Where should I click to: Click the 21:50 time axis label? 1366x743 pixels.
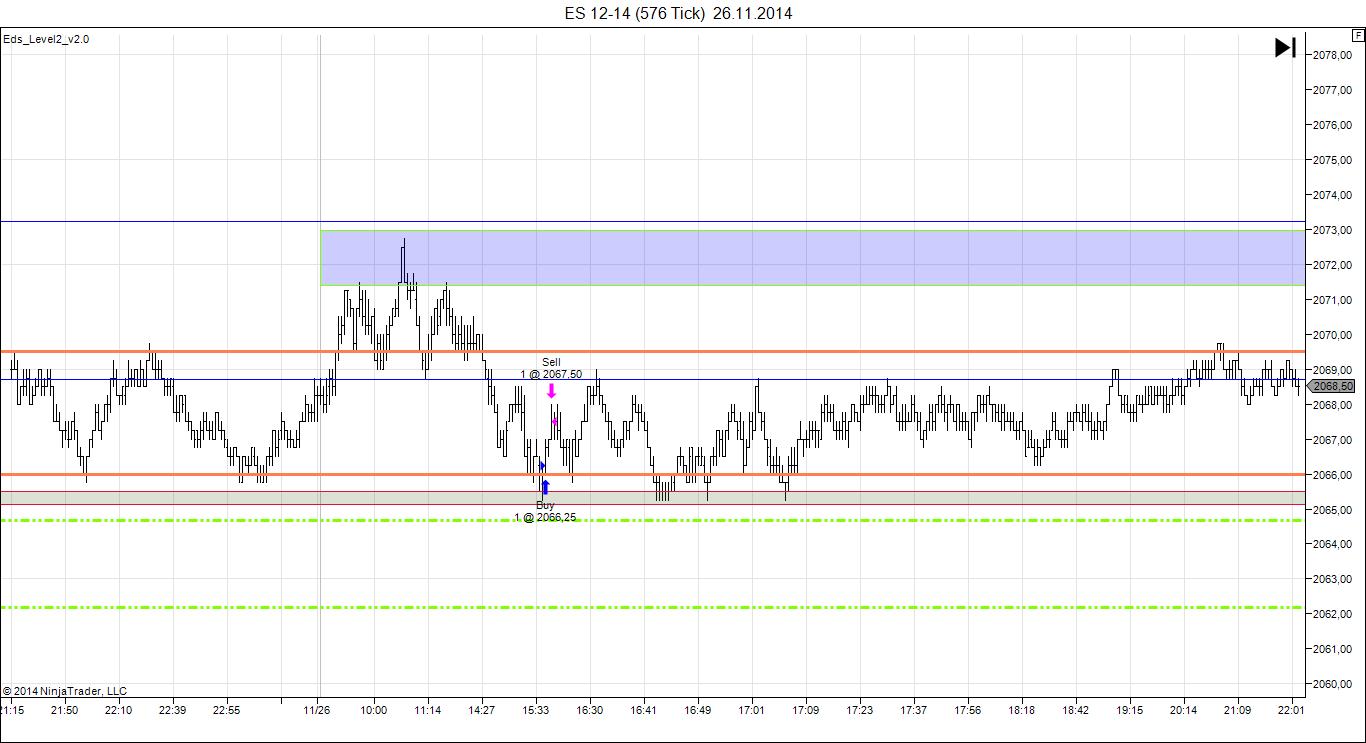[x=65, y=710]
